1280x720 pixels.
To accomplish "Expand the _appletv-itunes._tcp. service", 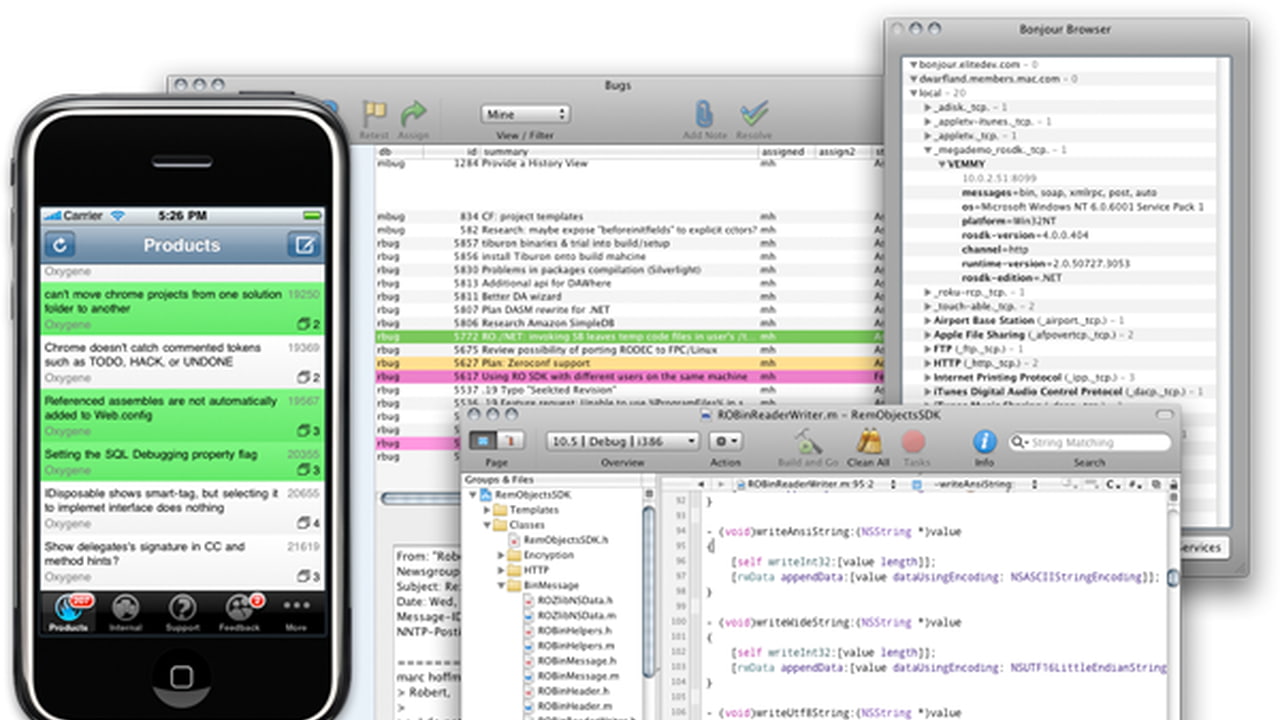I will (x=927, y=121).
